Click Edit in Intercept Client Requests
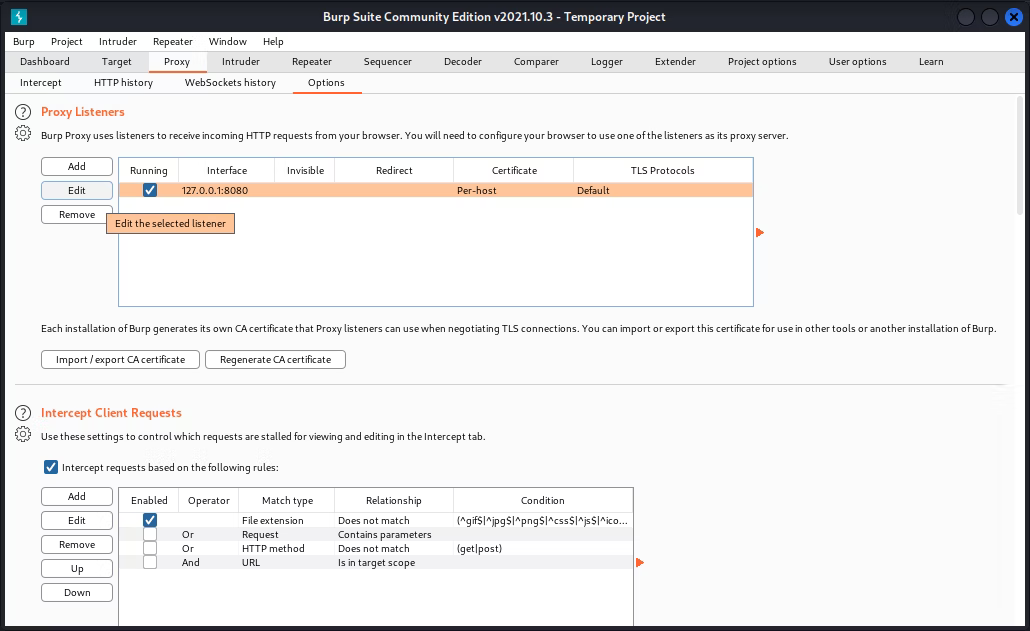The image size is (1030, 631). (x=77, y=521)
